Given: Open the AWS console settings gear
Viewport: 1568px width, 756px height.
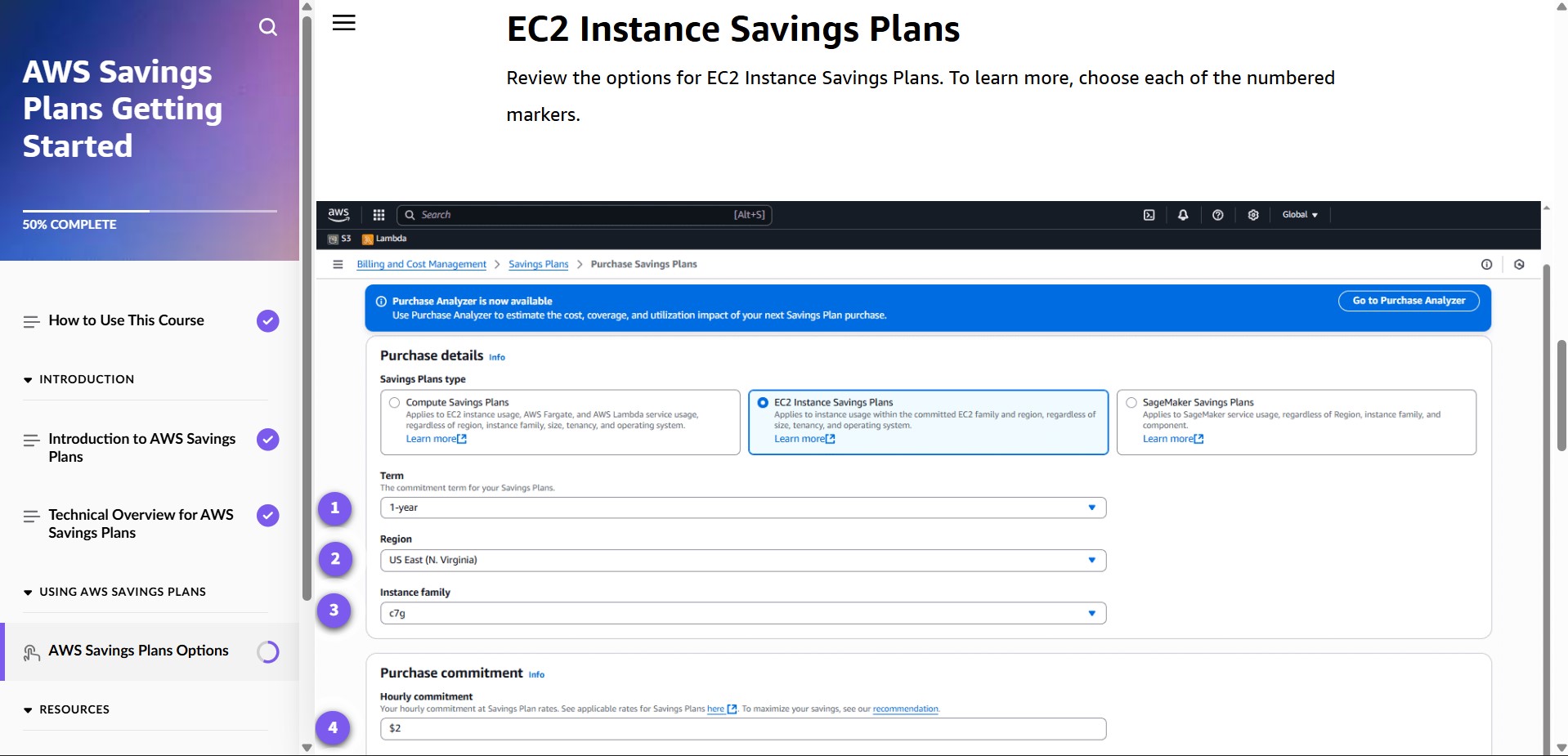Looking at the screenshot, I should pyautogui.click(x=1252, y=215).
